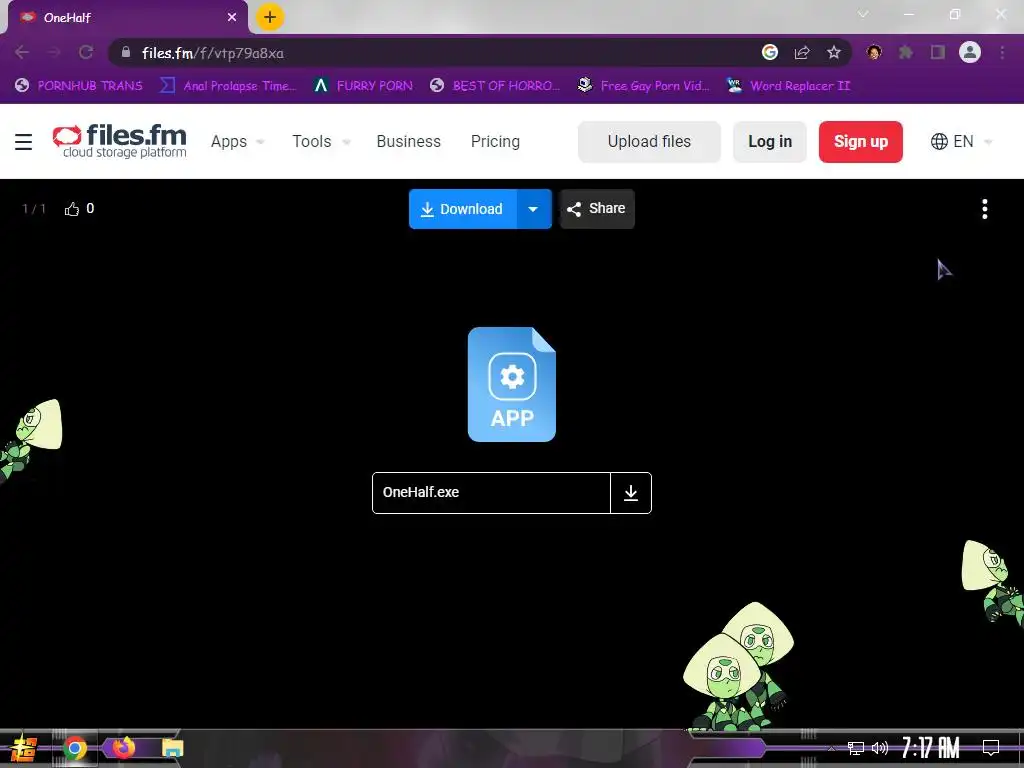Open the notifications action center
Screen dimensions: 1024x768
tap(991, 748)
